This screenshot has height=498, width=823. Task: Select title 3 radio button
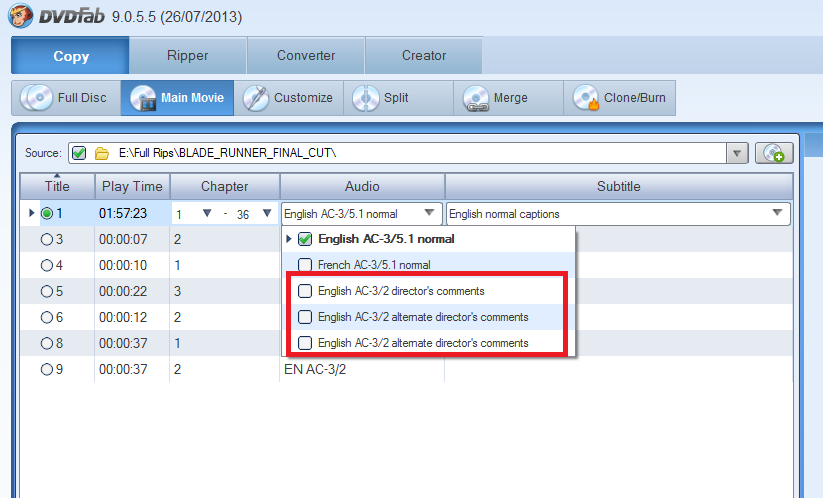pyautogui.click(x=47, y=239)
